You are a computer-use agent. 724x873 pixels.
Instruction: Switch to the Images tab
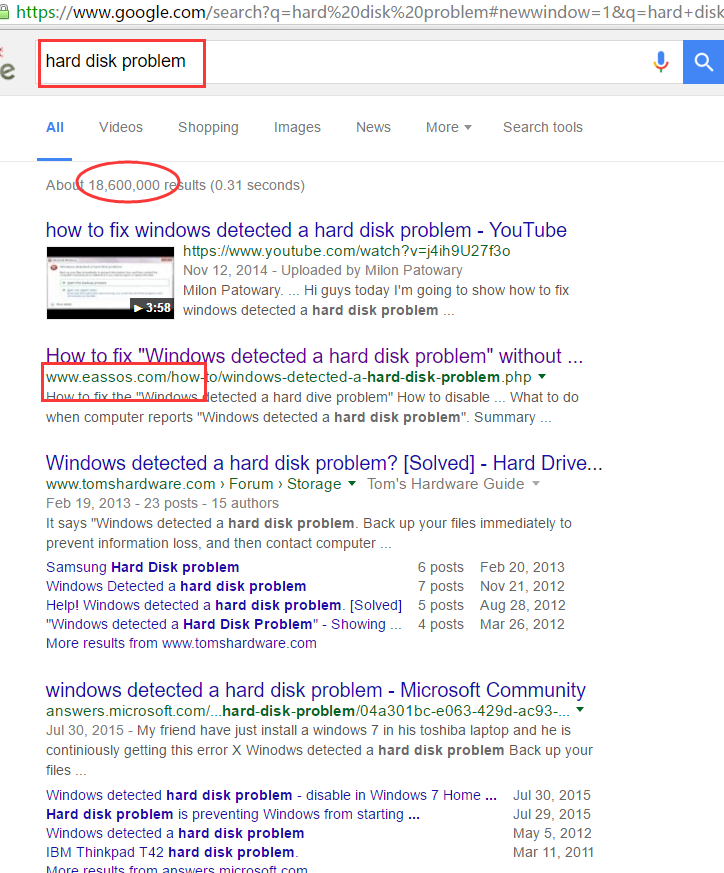(x=297, y=127)
